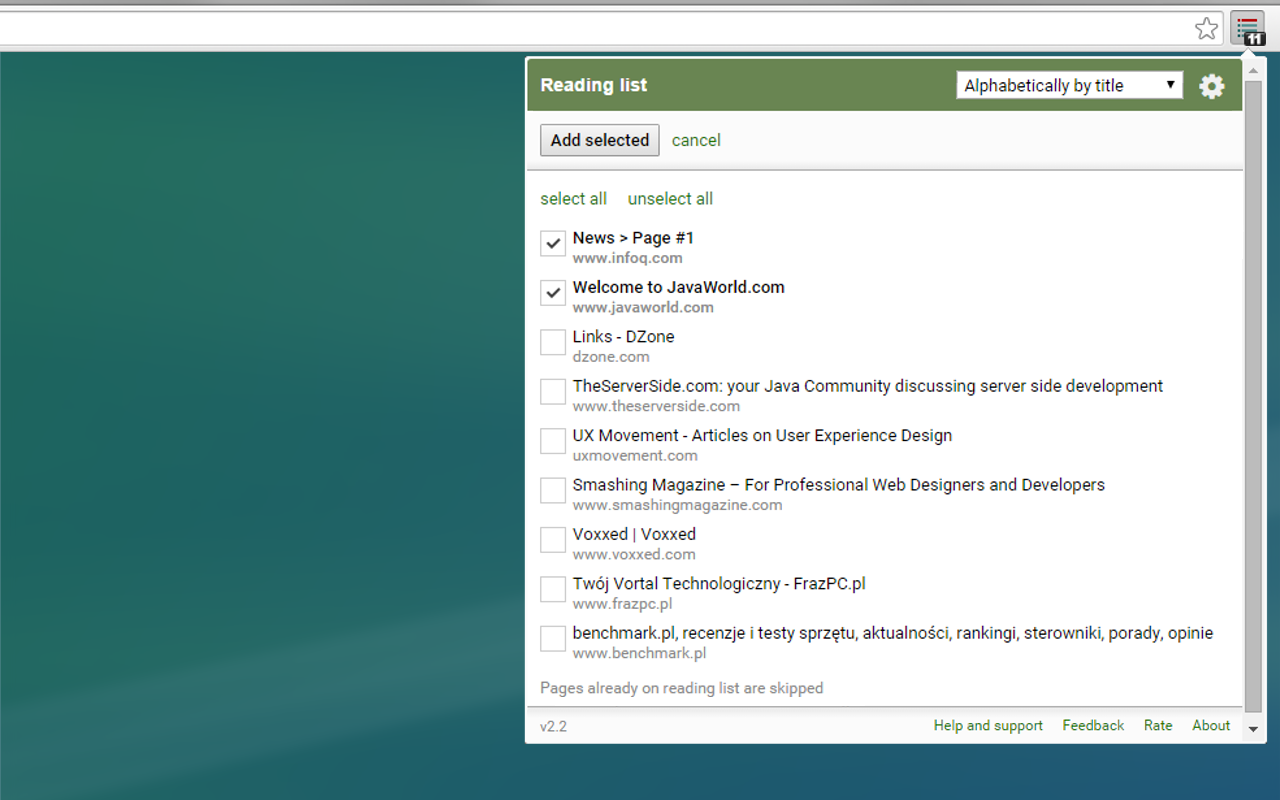1280x800 pixels.
Task: Click the www.frazpc.pl URL text
Action: [622, 604]
